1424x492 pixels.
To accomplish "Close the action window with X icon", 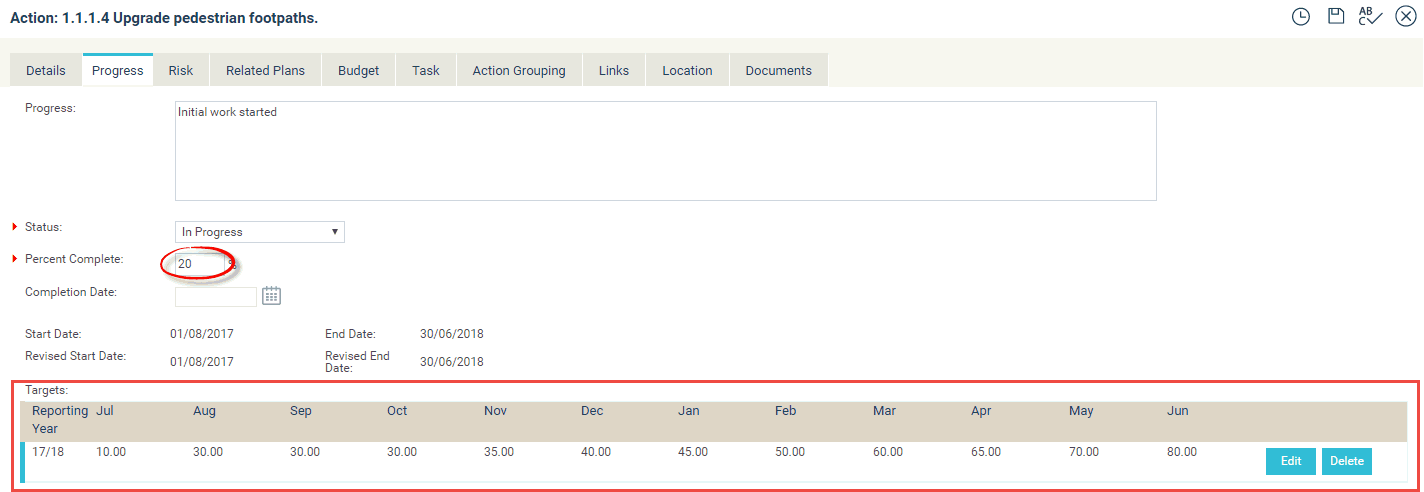I will click(x=1405, y=16).
